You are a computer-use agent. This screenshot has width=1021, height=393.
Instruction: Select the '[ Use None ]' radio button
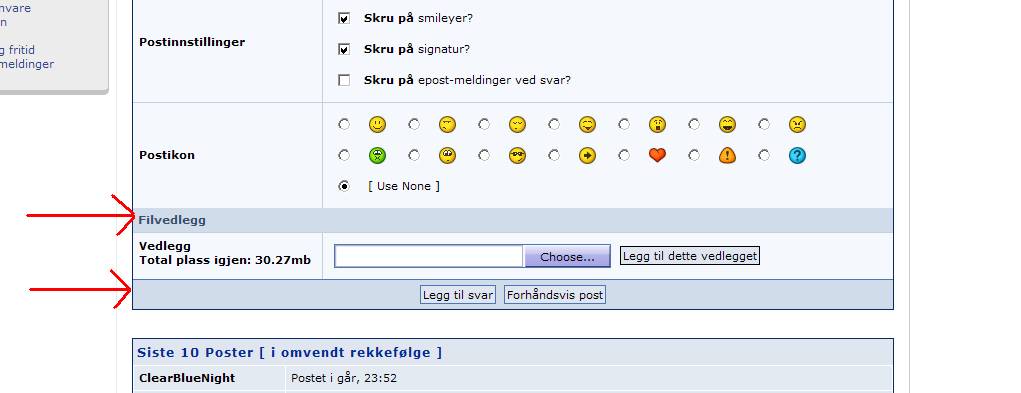coord(344,187)
